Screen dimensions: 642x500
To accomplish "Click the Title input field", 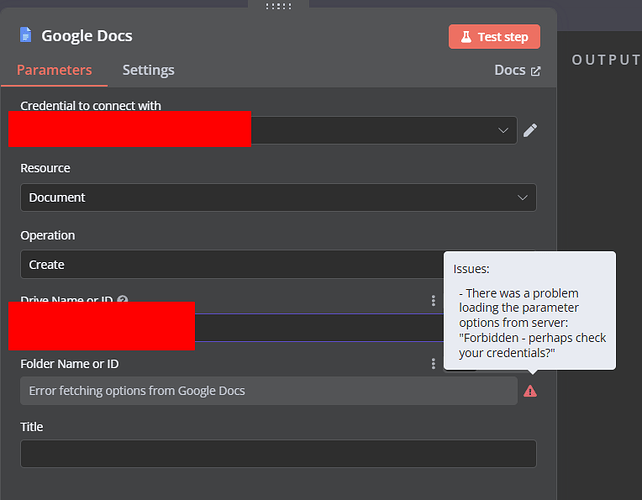I will tap(278, 454).
